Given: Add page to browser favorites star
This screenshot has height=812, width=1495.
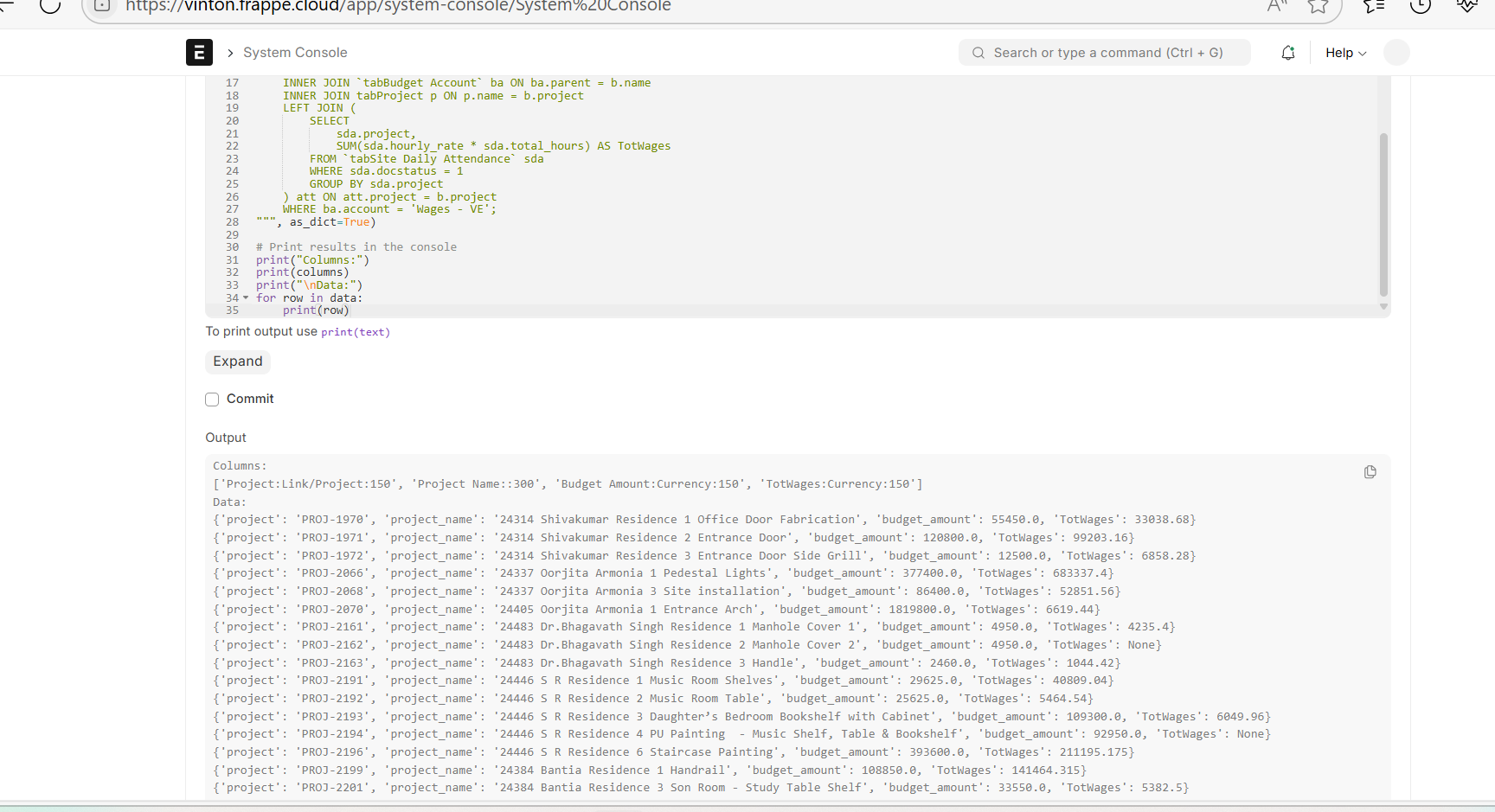Looking at the screenshot, I should (x=1318, y=7).
